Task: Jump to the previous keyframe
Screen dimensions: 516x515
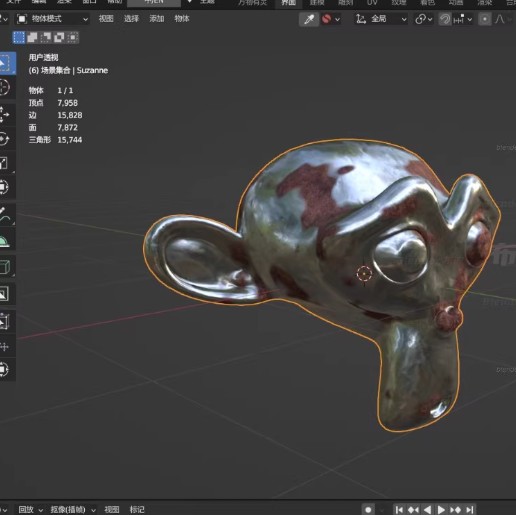Action: [413, 509]
